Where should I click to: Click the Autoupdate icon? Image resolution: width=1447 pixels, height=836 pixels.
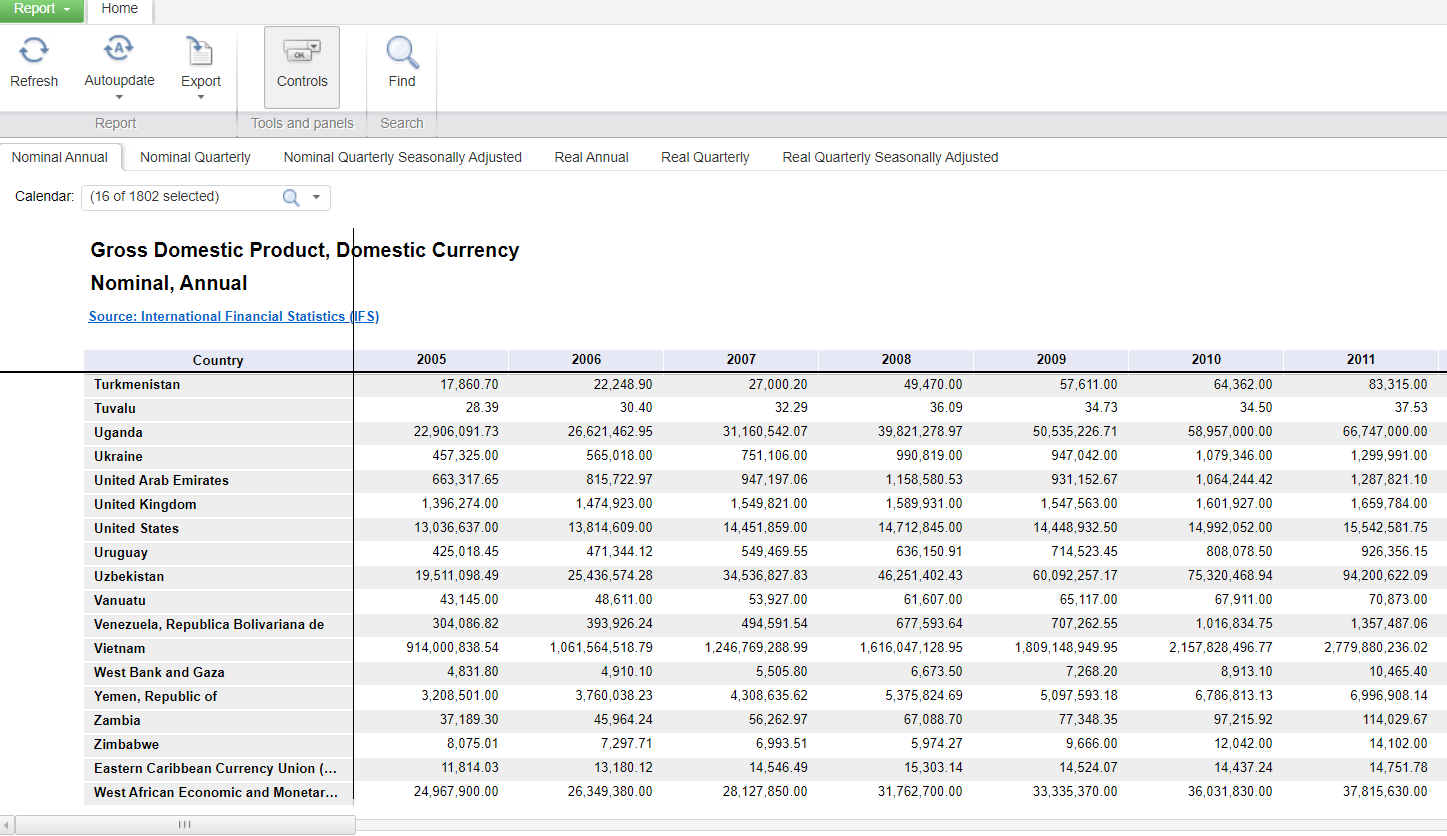point(119,49)
